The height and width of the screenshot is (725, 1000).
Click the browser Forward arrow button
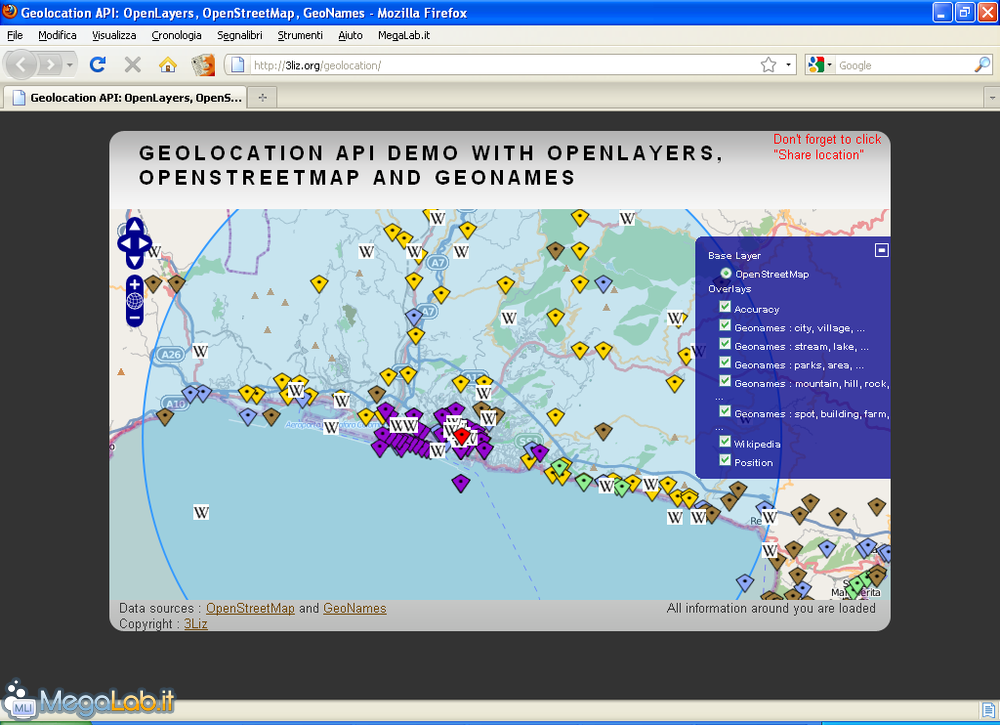coord(50,64)
